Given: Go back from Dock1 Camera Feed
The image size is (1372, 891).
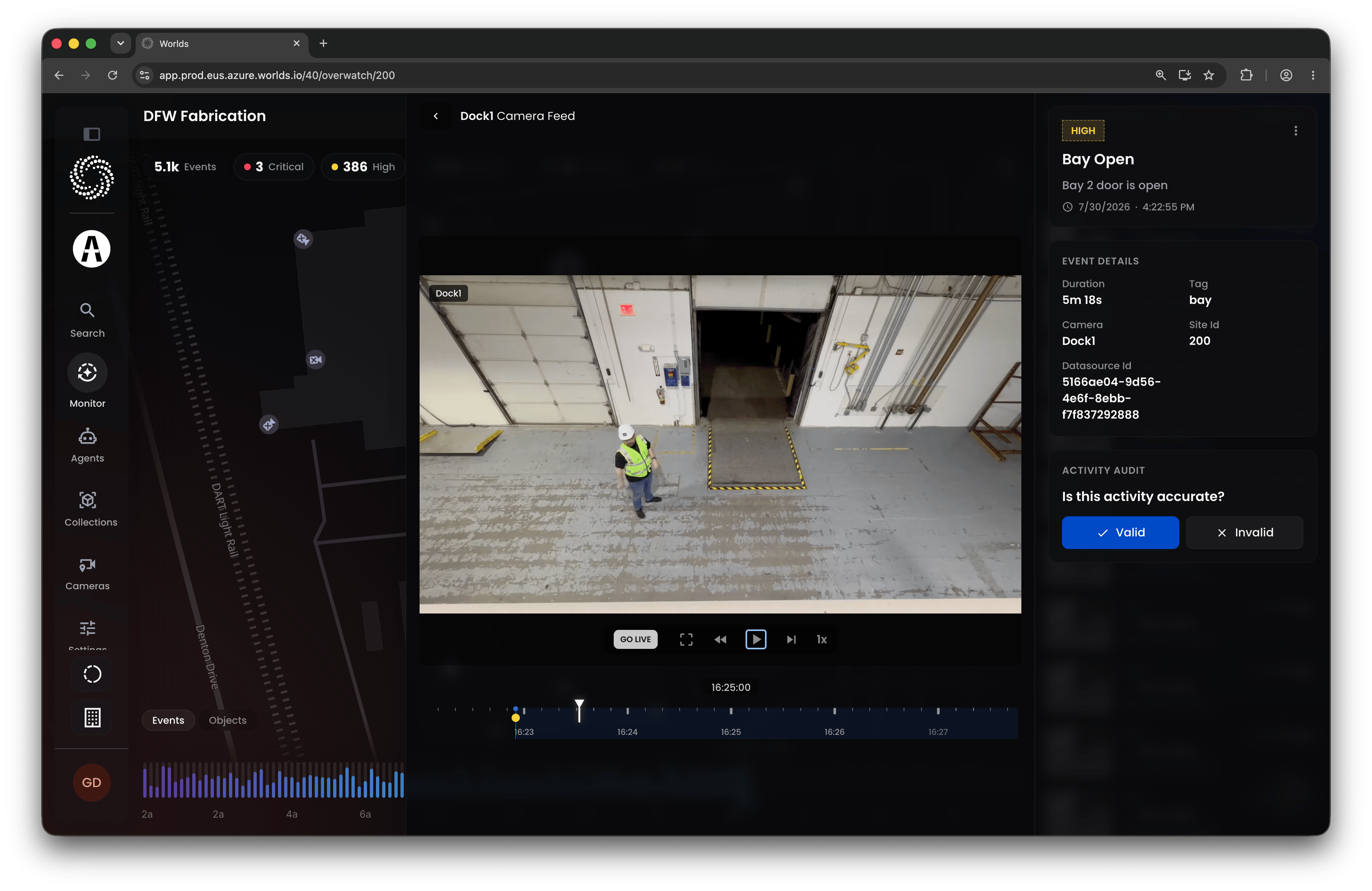Looking at the screenshot, I should point(436,116).
